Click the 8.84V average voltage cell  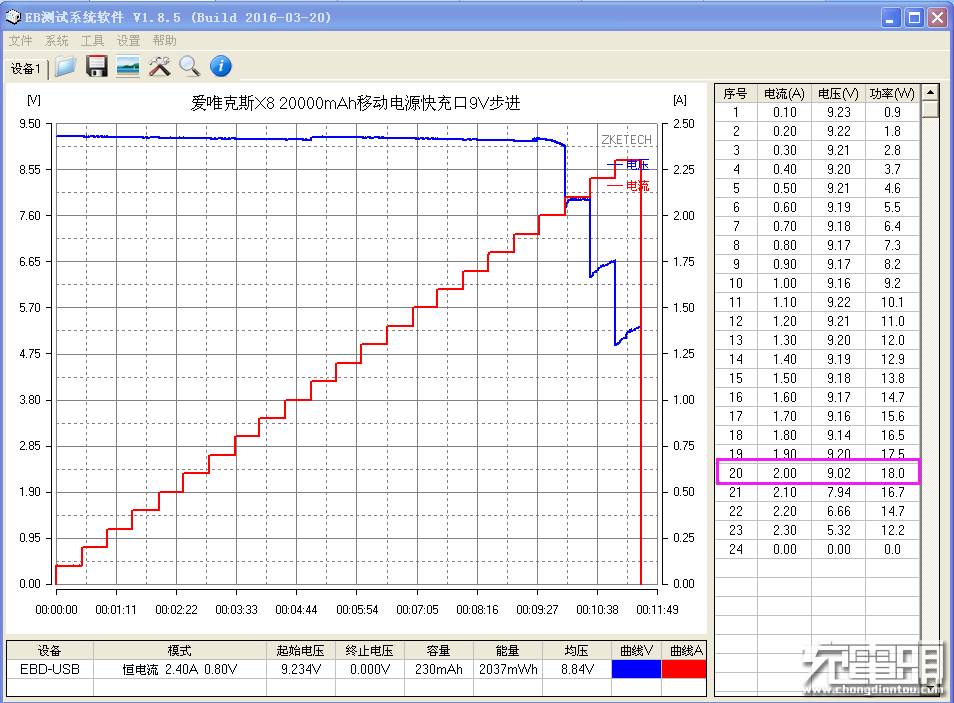coord(576,670)
